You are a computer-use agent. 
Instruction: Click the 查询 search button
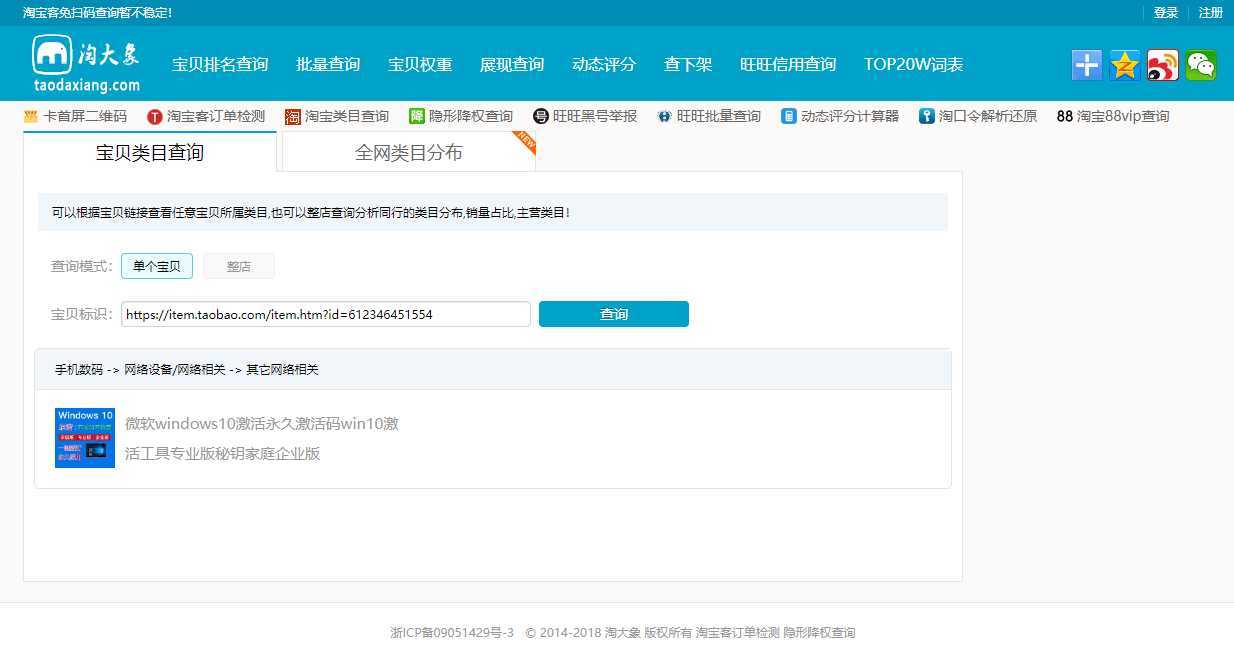click(614, 314)
